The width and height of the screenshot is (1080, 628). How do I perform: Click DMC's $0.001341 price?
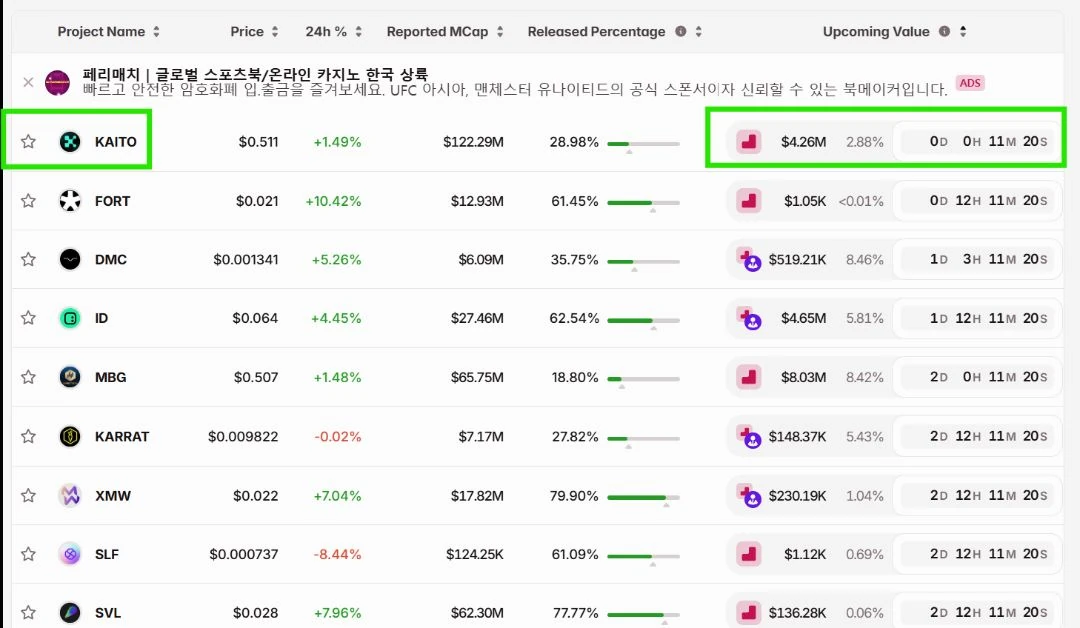[x=246, y=260]
